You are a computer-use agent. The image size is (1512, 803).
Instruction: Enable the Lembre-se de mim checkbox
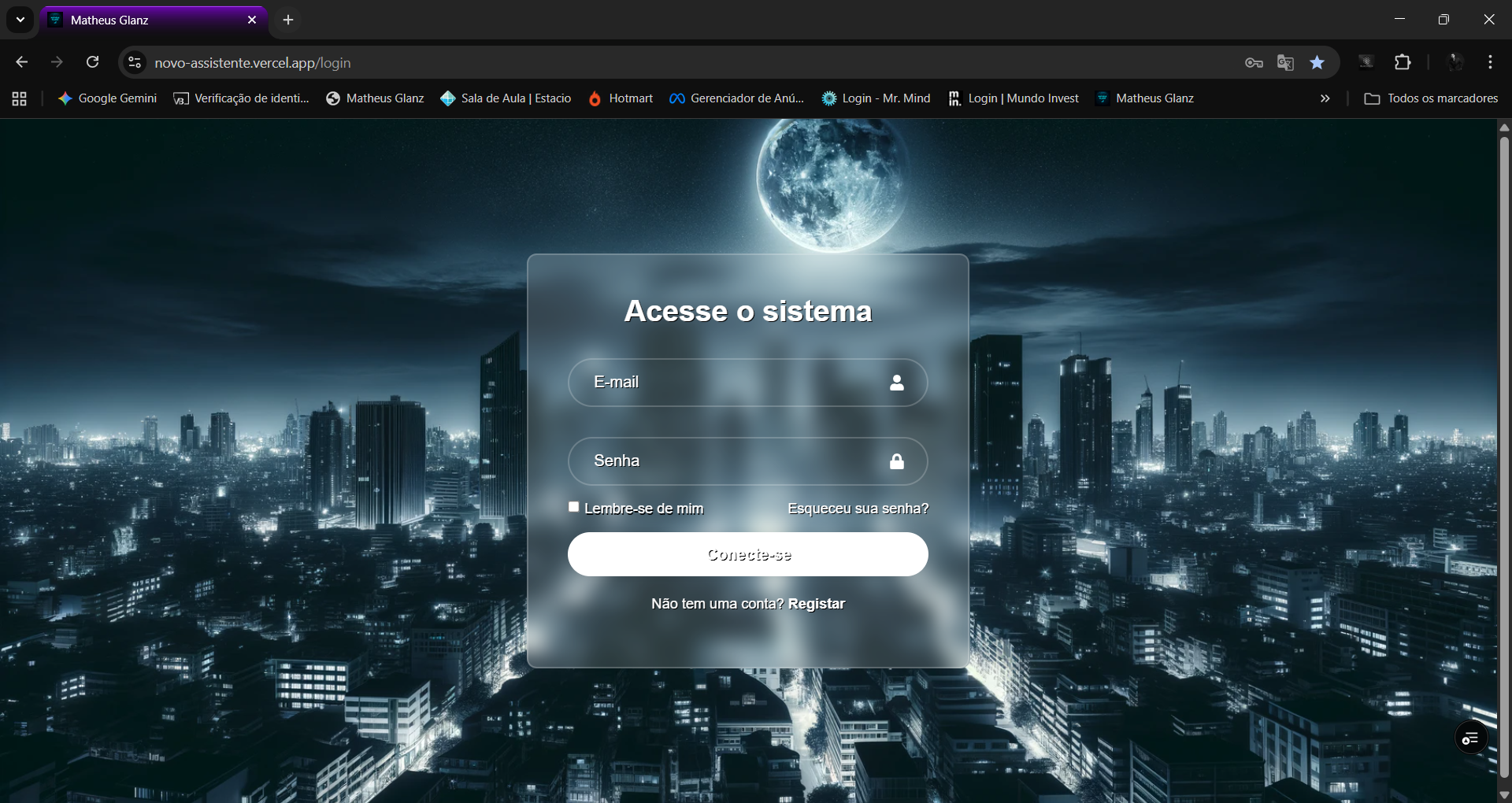[574, 507]
